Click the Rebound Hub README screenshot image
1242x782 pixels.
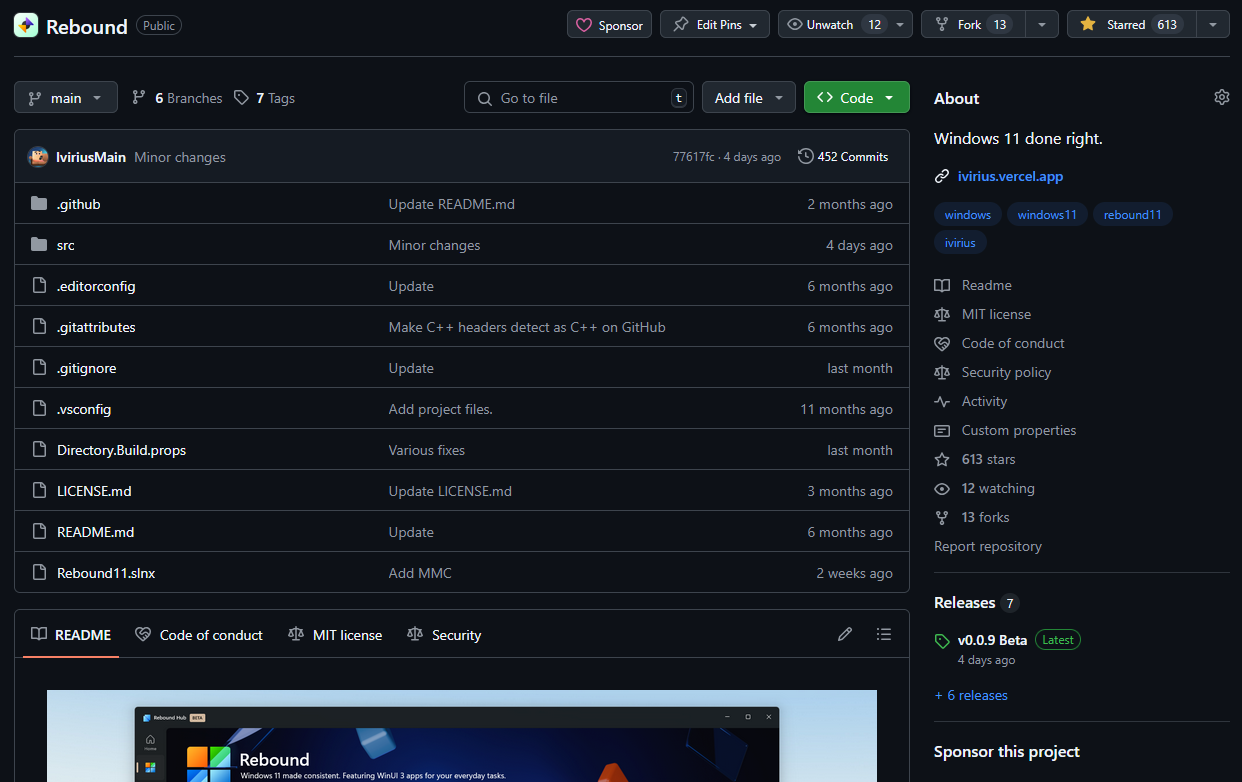(462, 736)
